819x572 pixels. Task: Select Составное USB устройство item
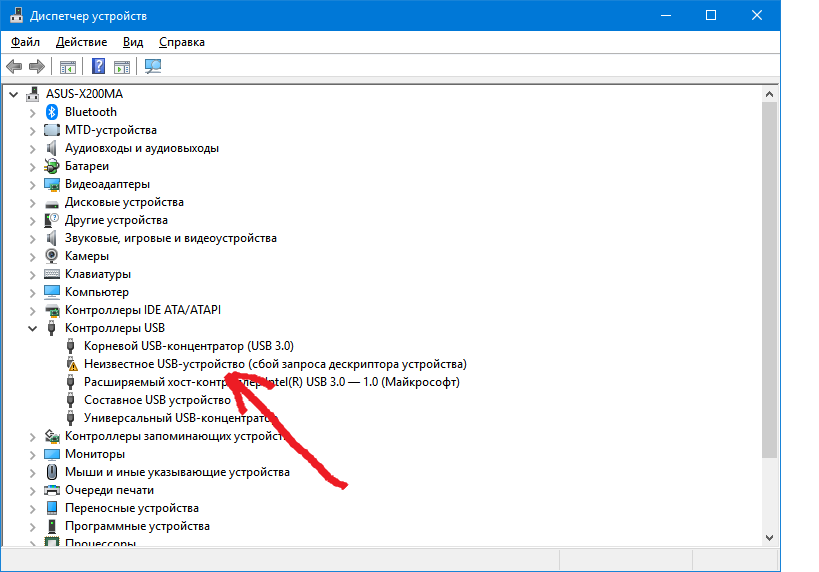157,400
